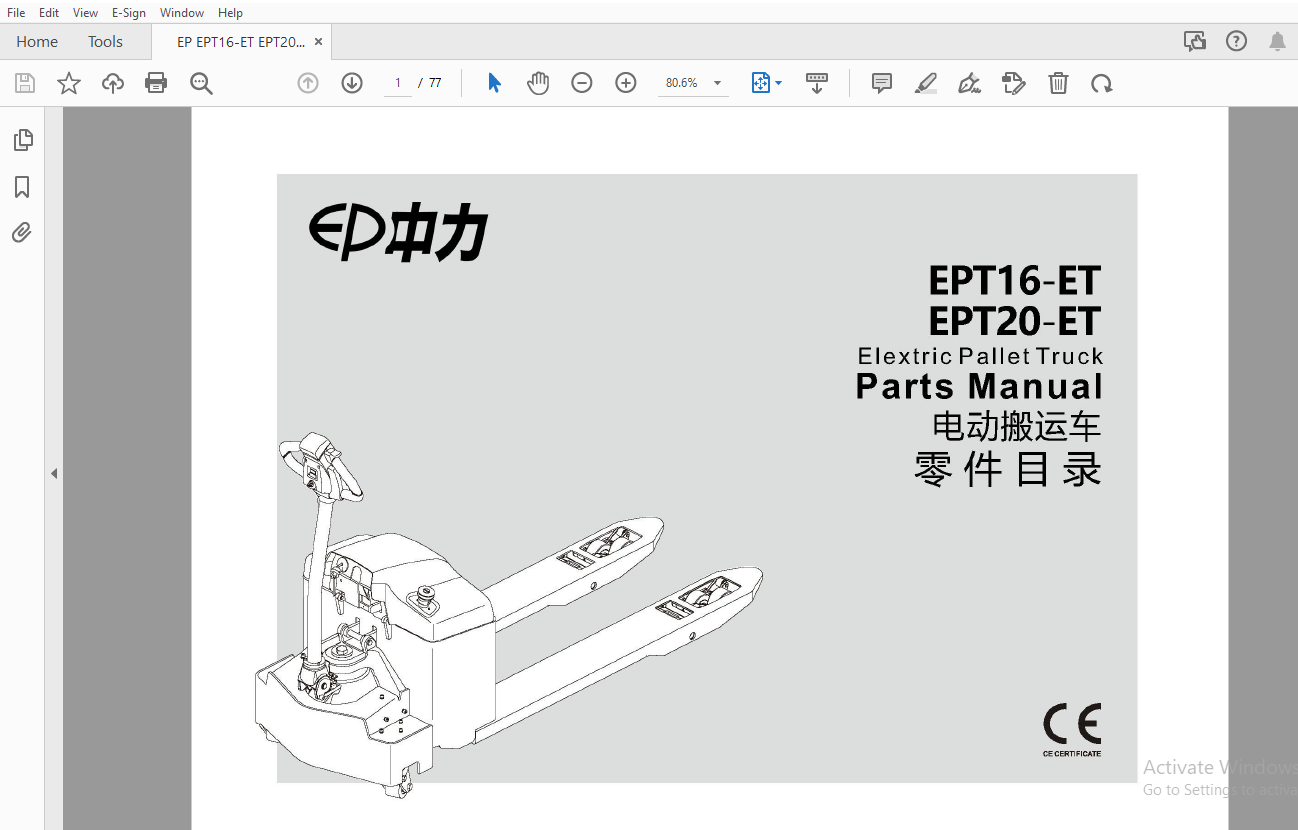Open the share review chat icon

[1195, 41]
